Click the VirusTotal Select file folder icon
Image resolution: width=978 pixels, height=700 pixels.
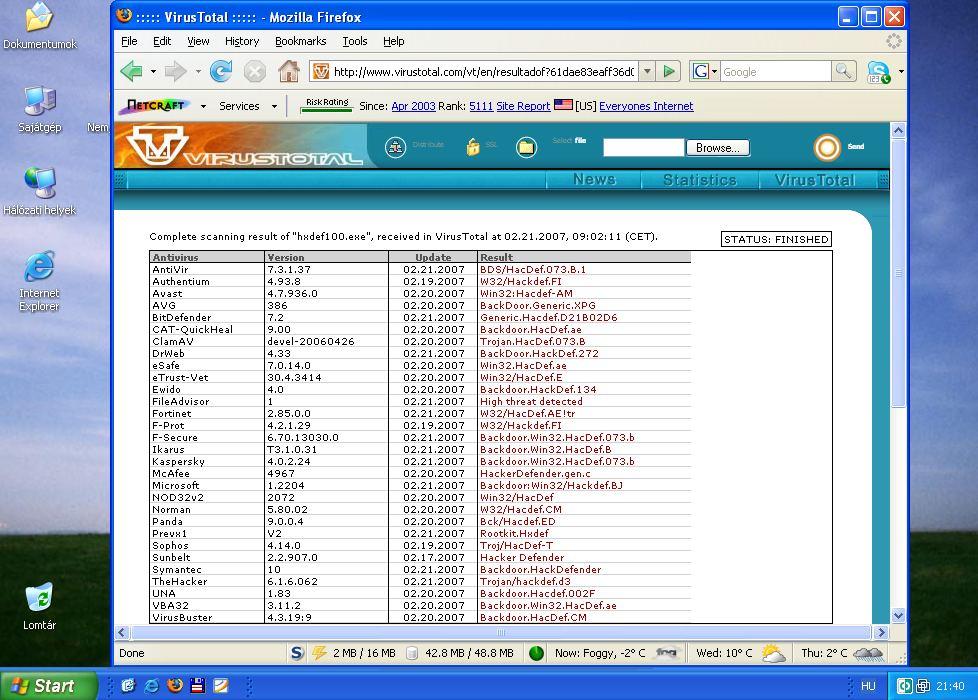[526, 147]
